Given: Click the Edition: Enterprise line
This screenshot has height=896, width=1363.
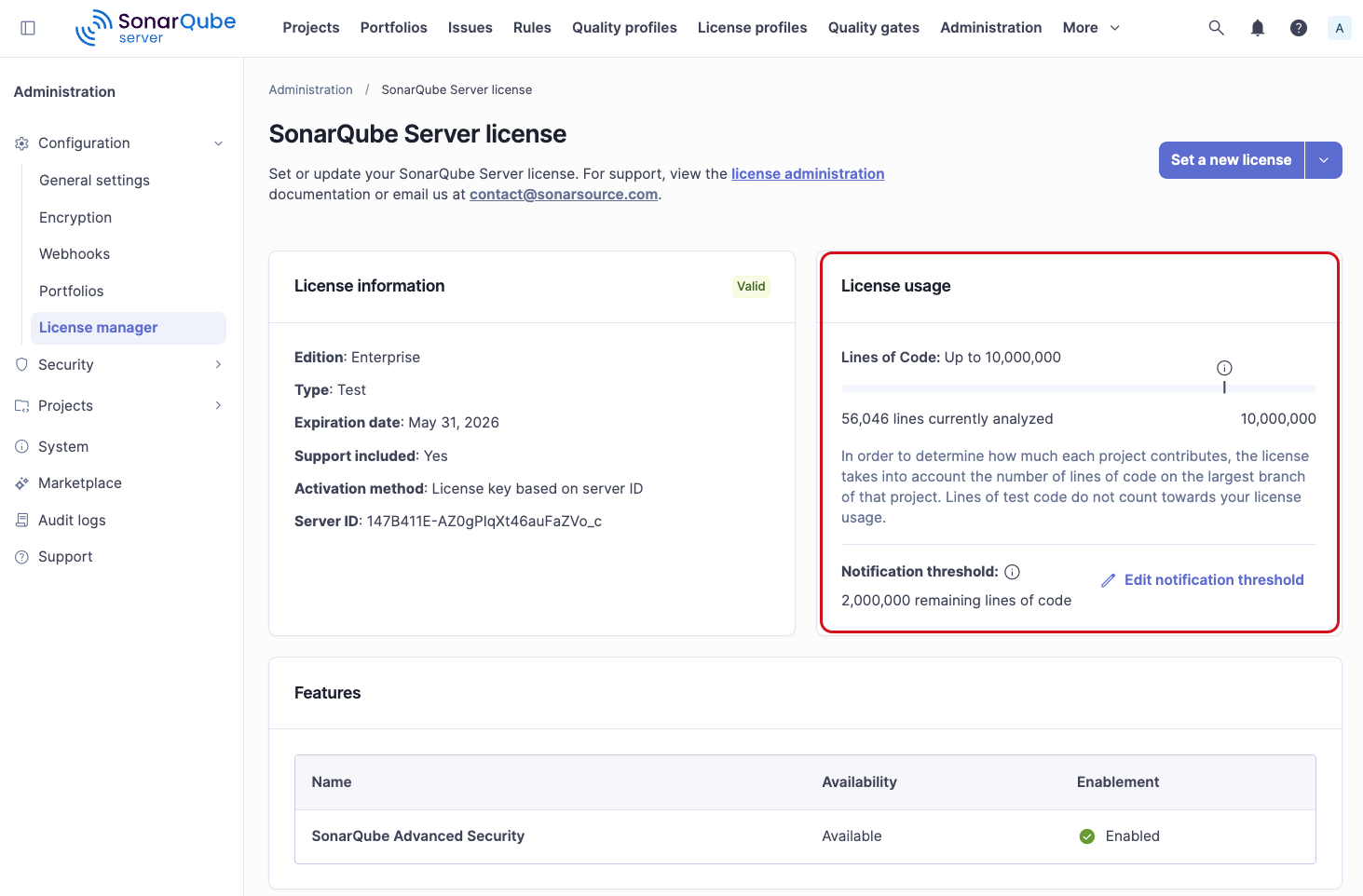Looking at the screenshot, I should (358, 358).
